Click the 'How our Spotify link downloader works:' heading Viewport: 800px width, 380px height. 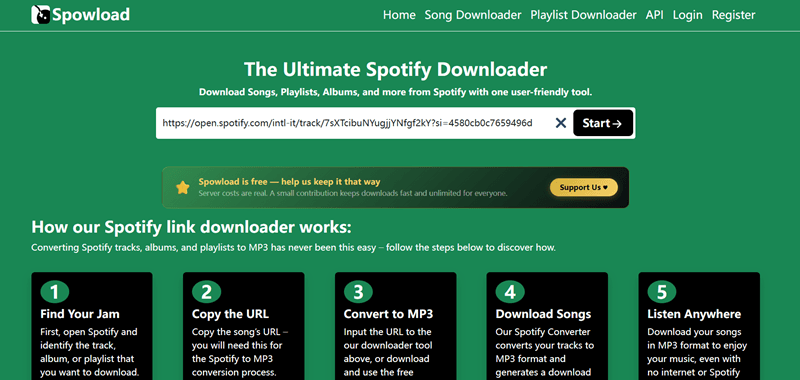click(191, 226)
